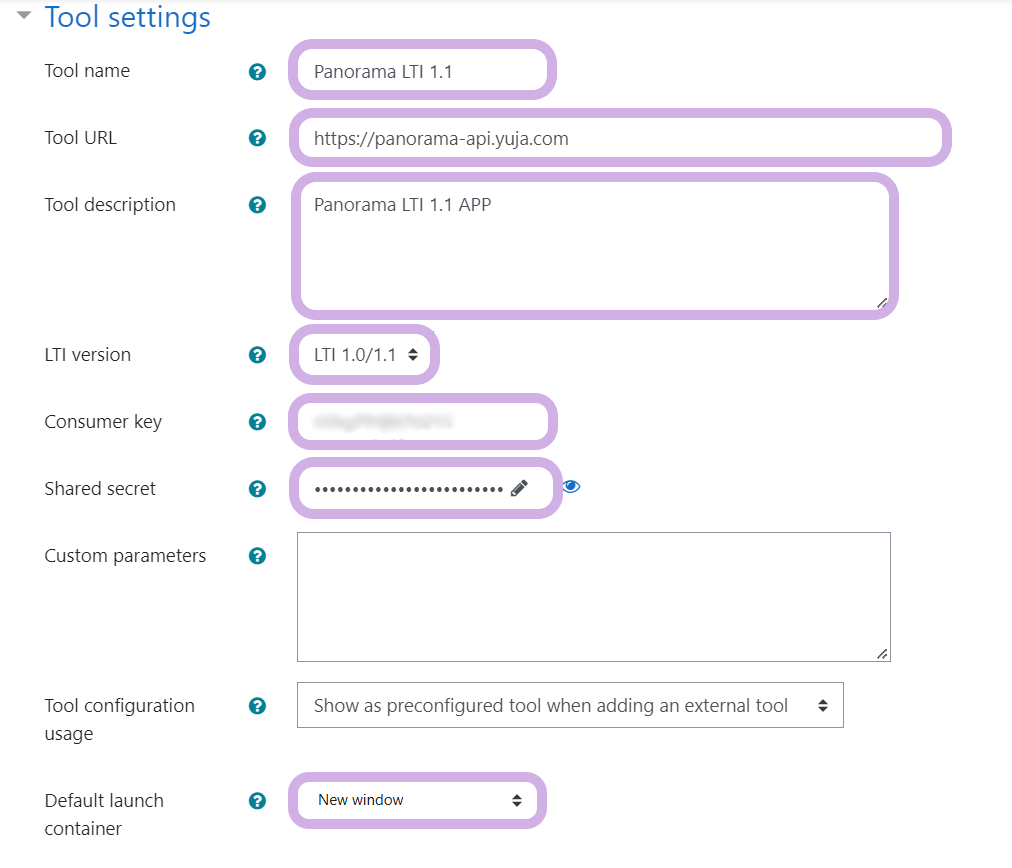This screenshot has width=1012, height=868.
Task: Click Consumer key help icon
Action: (257, 422)
